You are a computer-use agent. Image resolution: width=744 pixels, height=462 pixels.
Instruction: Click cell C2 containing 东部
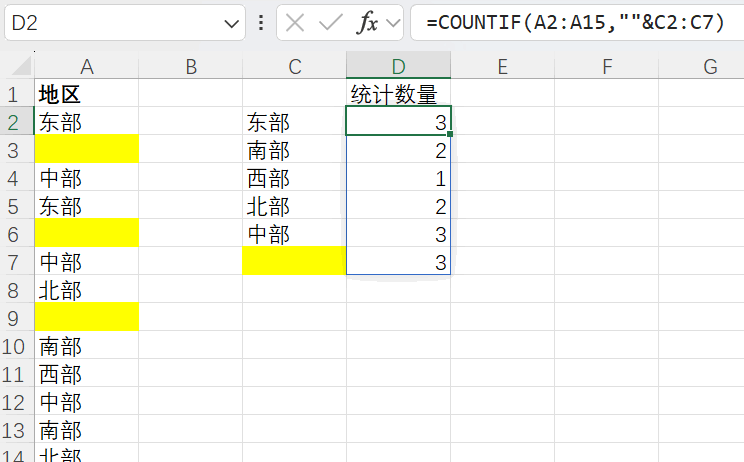295,123
